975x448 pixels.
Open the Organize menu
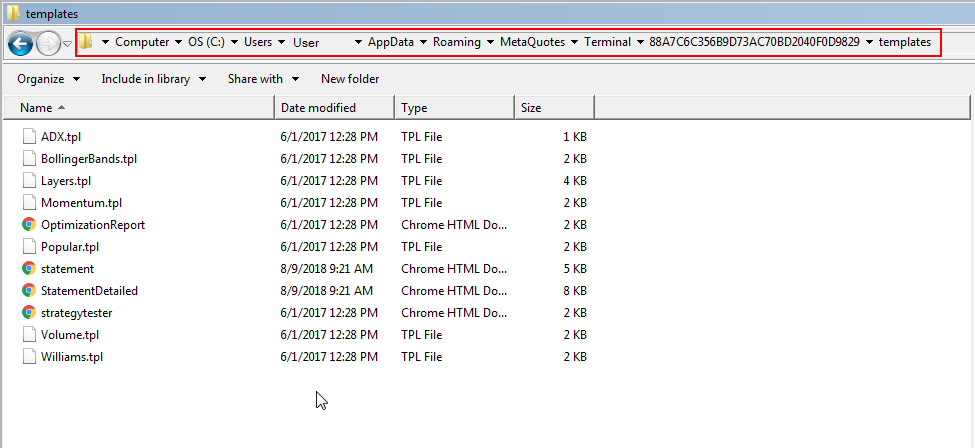[x=49, y=79]
